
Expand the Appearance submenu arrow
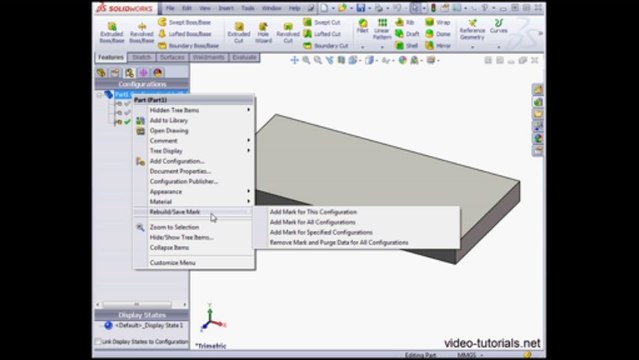[x=248, y=191]
